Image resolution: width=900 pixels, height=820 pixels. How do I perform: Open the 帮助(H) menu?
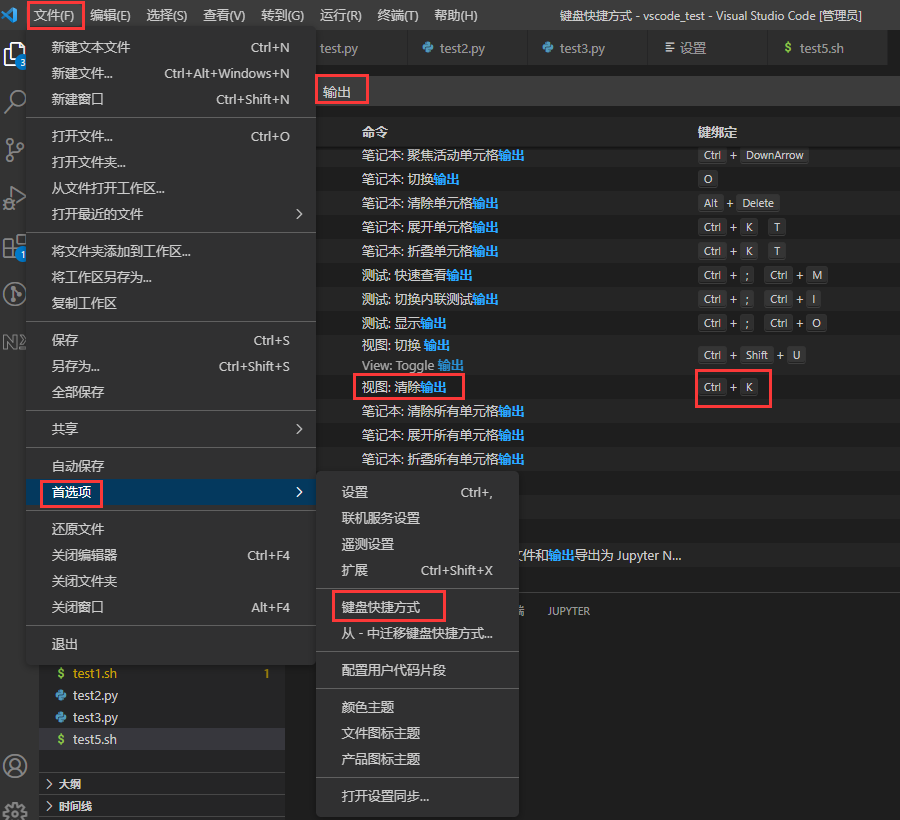pos(456,15)
